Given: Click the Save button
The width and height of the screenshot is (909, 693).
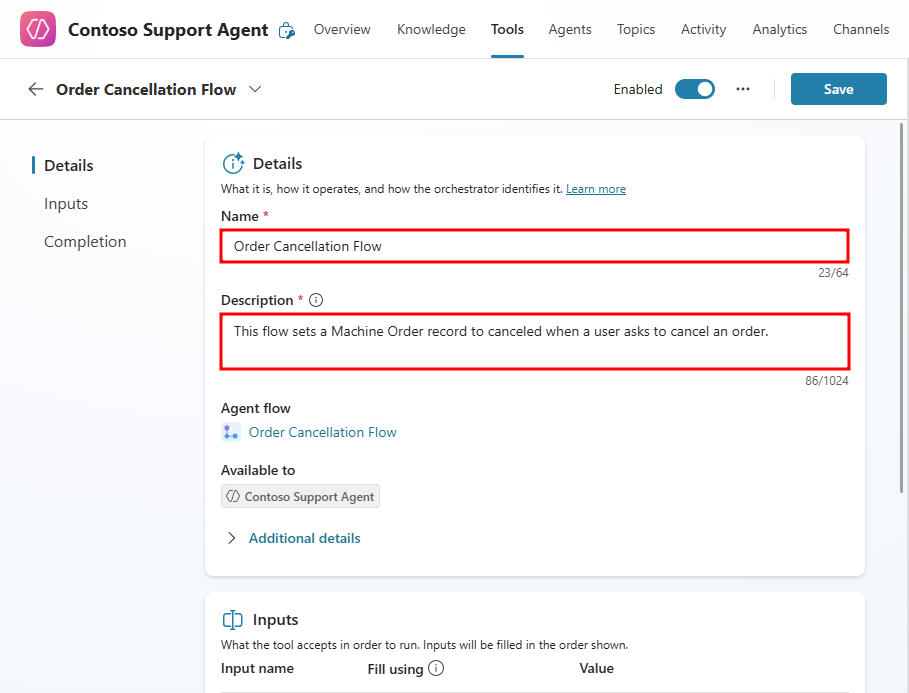Looking at the screenshot, I should tap(838, 89).
